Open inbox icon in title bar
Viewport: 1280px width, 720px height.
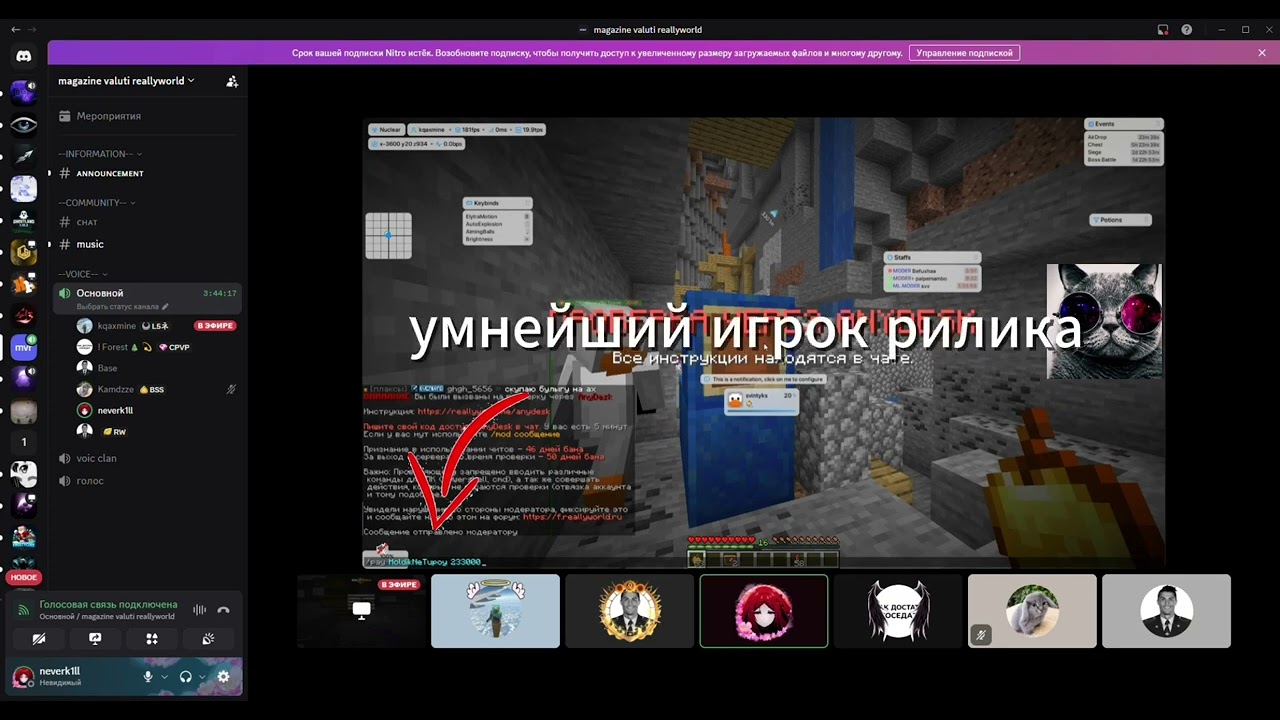coord(1163,30)
